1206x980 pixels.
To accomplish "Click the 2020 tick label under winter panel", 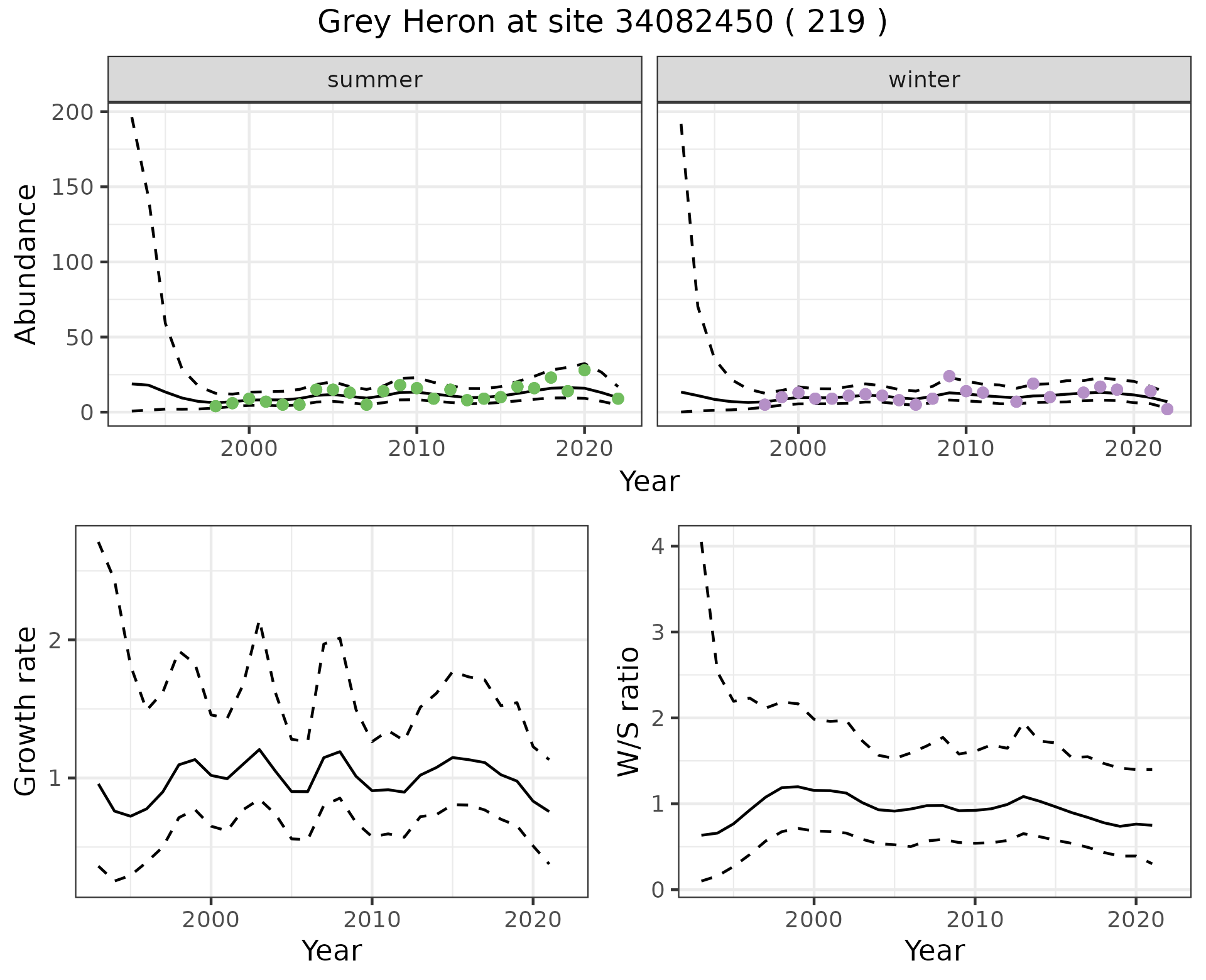I will click(1133, 449).
